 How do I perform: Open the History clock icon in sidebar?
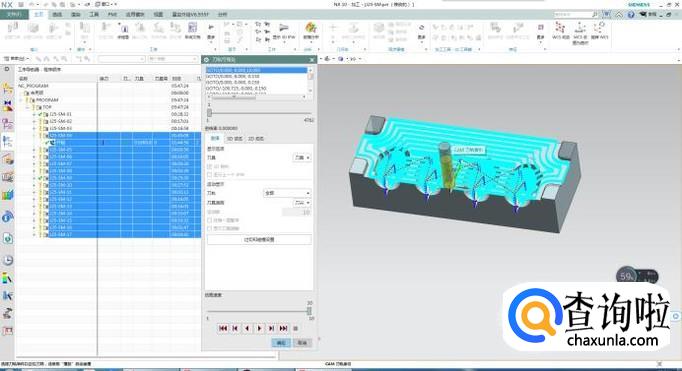click(7, 260)
